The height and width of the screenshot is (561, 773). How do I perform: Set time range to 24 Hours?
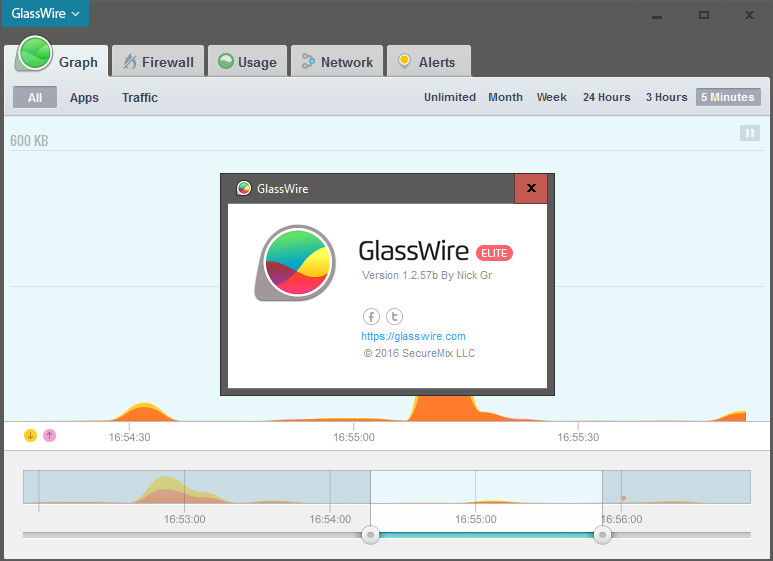[x=606, y=97]
